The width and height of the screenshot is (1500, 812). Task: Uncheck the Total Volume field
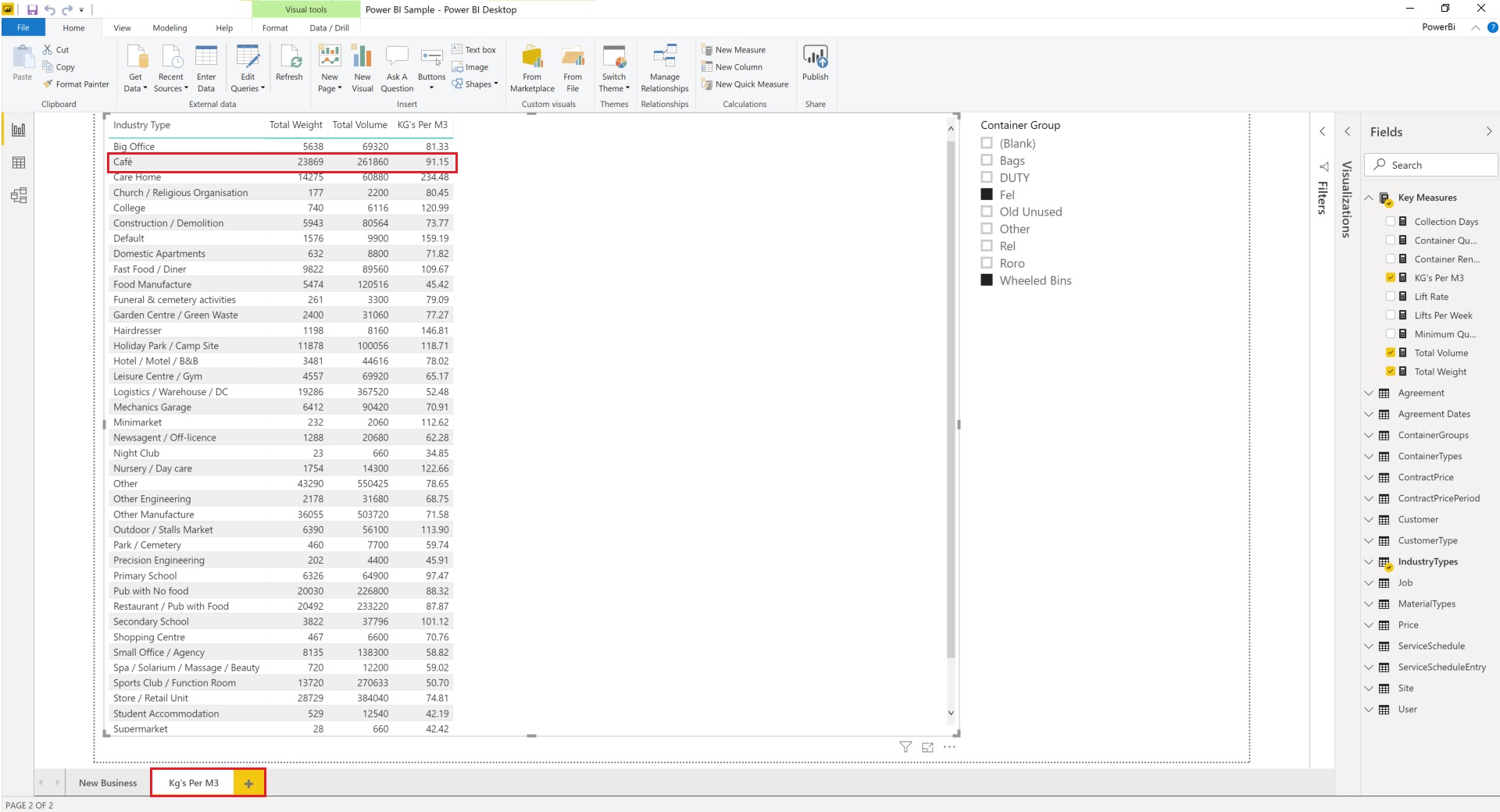(1391, 353)
